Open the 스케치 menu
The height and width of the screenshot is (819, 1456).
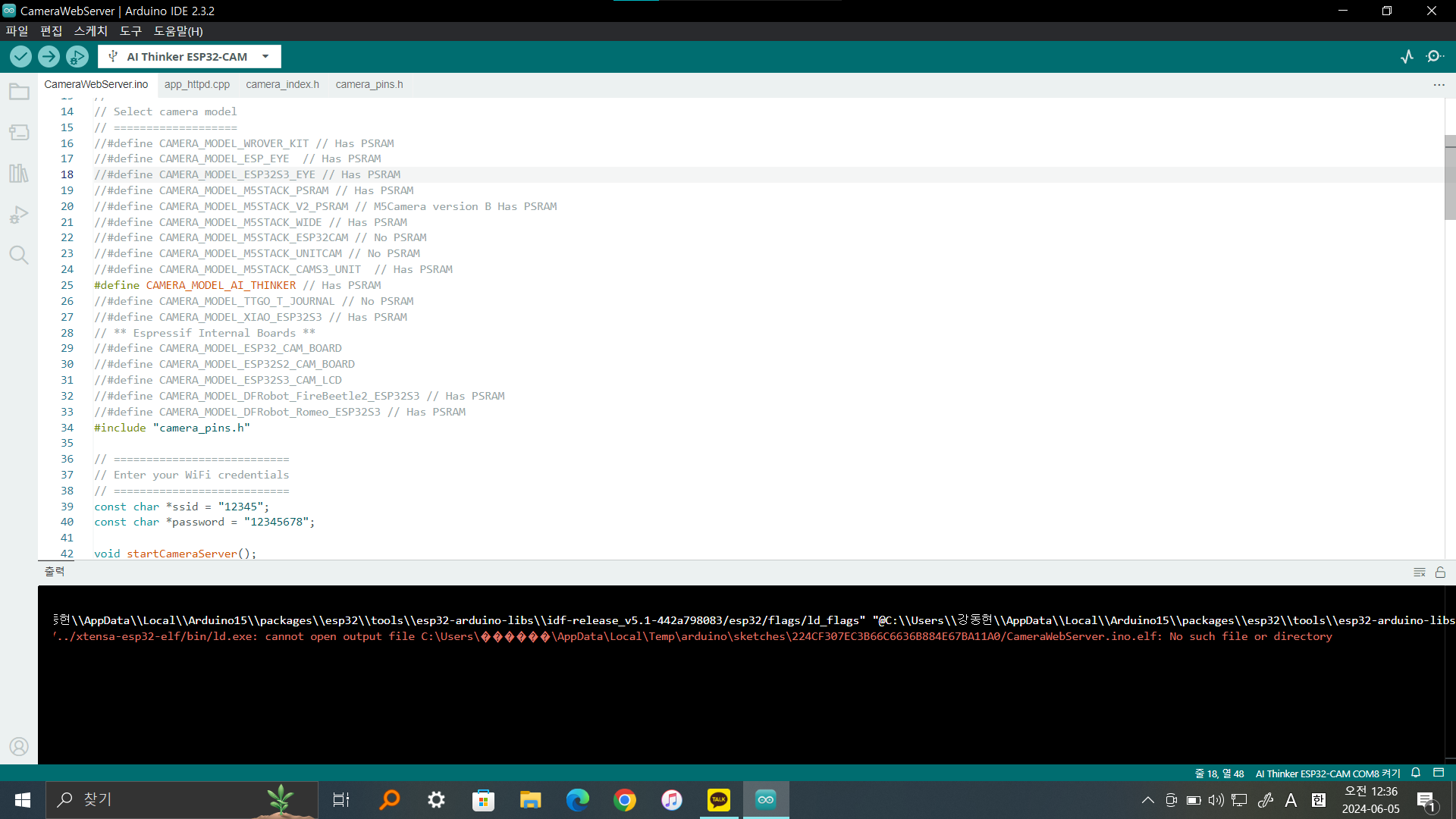pos(90,31)
